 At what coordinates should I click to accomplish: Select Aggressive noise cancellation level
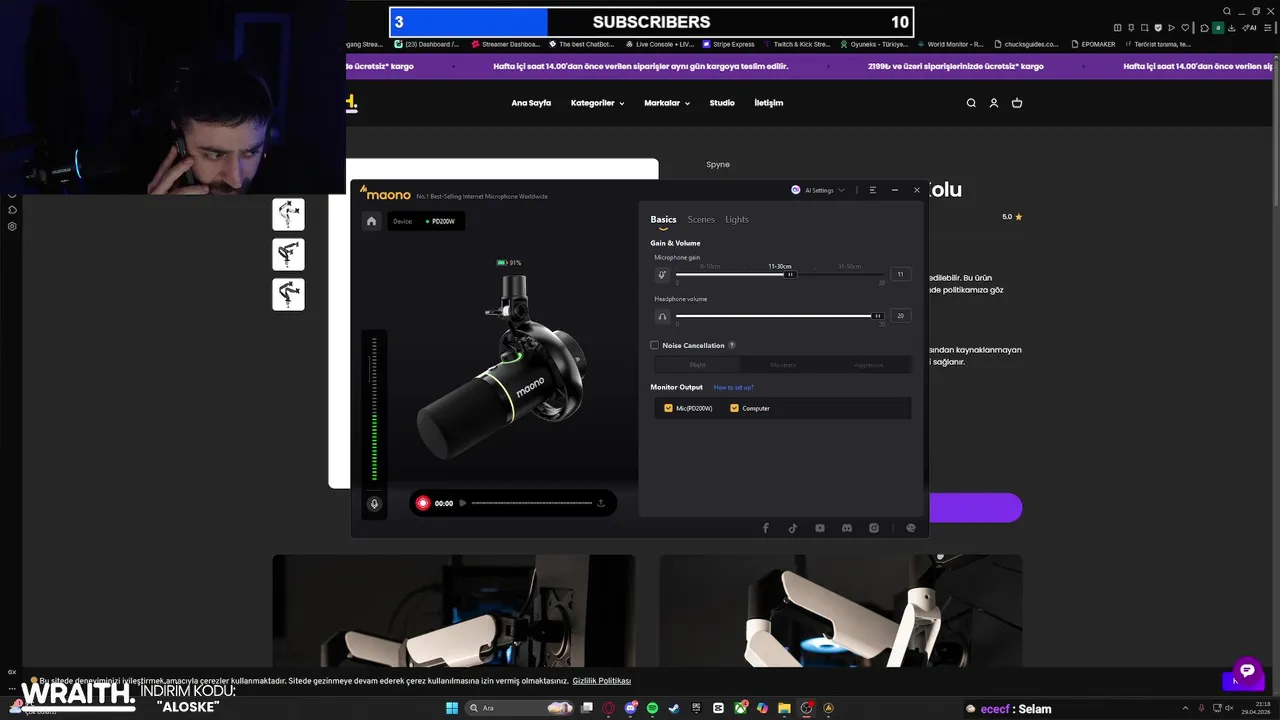(x=869, y=365)
